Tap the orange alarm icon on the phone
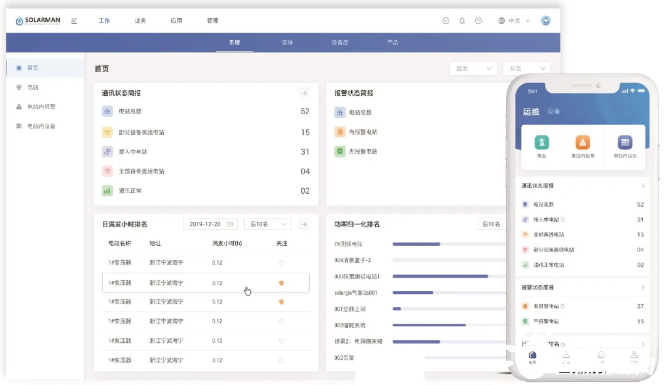 (x=583, y=142)
